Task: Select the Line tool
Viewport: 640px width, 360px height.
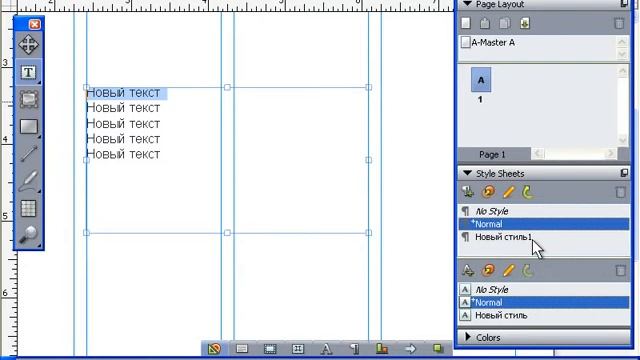Action: pyautogui.click(x=29, y=153)
